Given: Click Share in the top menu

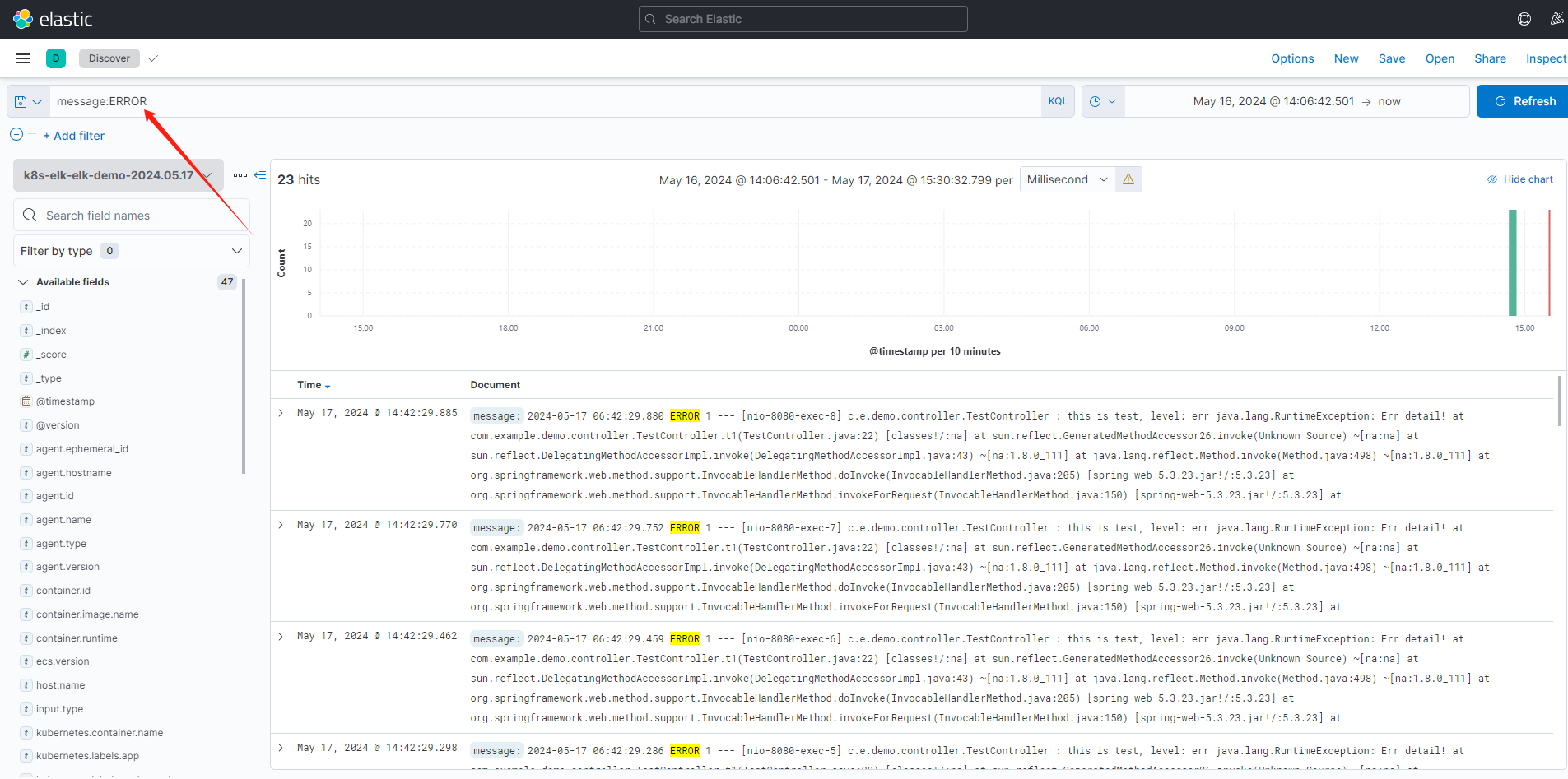Looking at the screenshot, I should [1490, 58].
